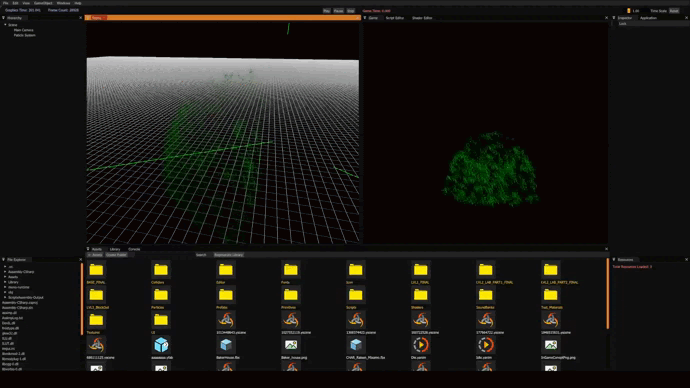Open the Shaders folder
Image resolution: width=690 pixels, height=388 pixels.
click(x=420, y=295)
